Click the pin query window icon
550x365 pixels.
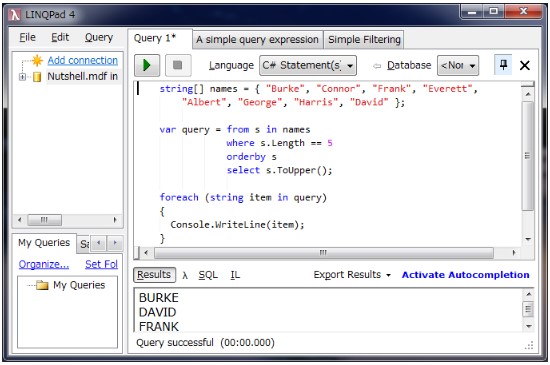tap(503, 65)
